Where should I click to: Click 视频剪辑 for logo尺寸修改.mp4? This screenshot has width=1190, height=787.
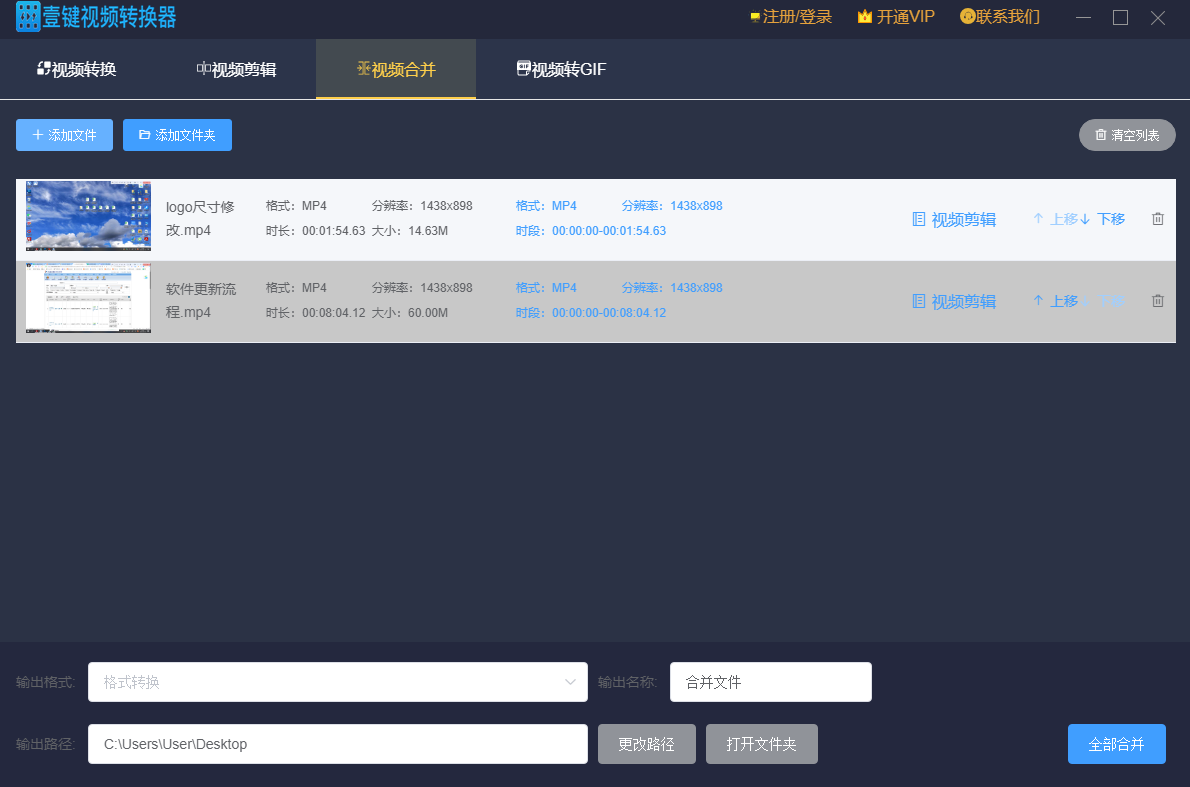point(954,220)
